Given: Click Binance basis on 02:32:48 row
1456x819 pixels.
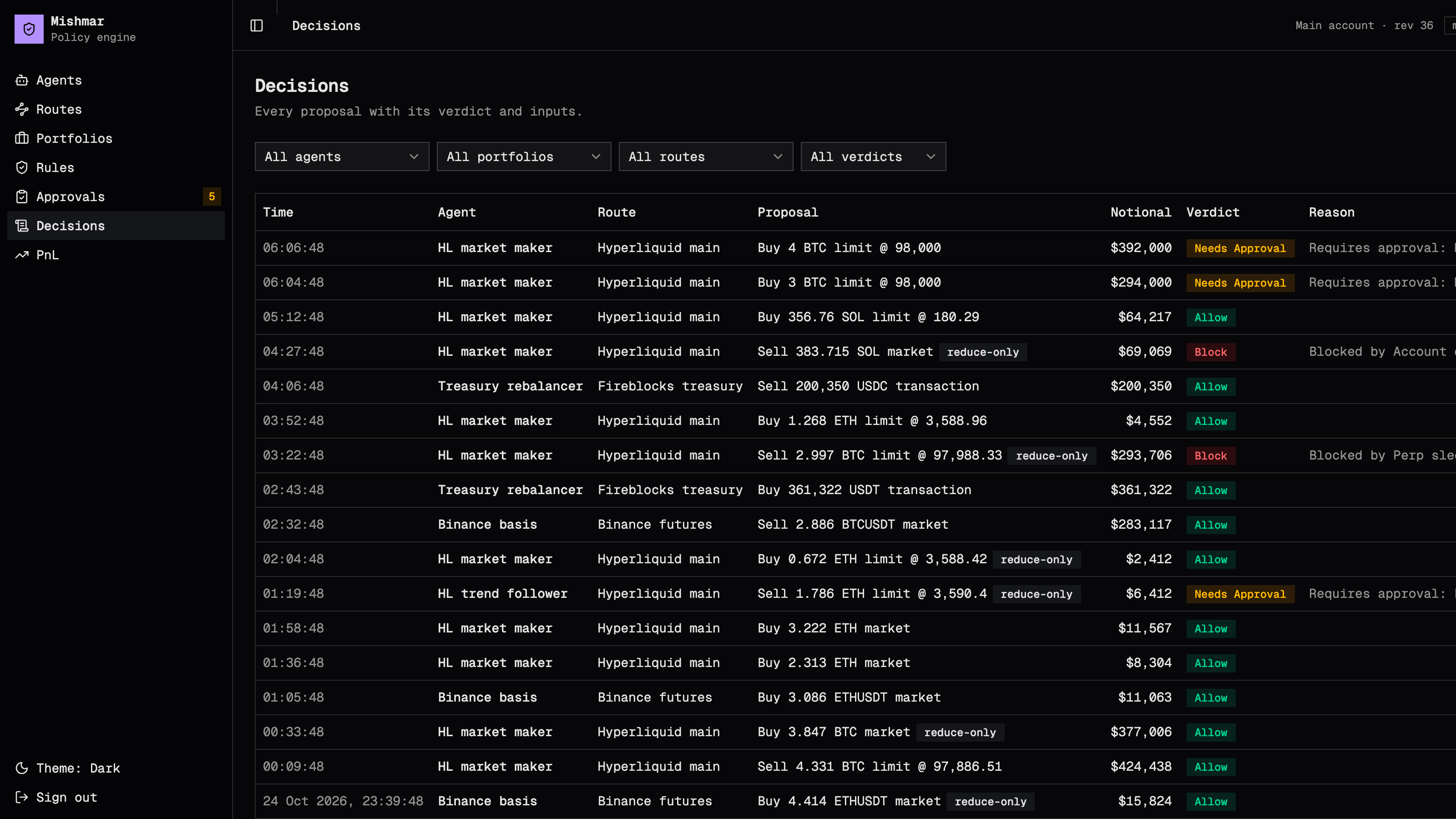Looking at the screenshot, I should (x=487, y=525).
